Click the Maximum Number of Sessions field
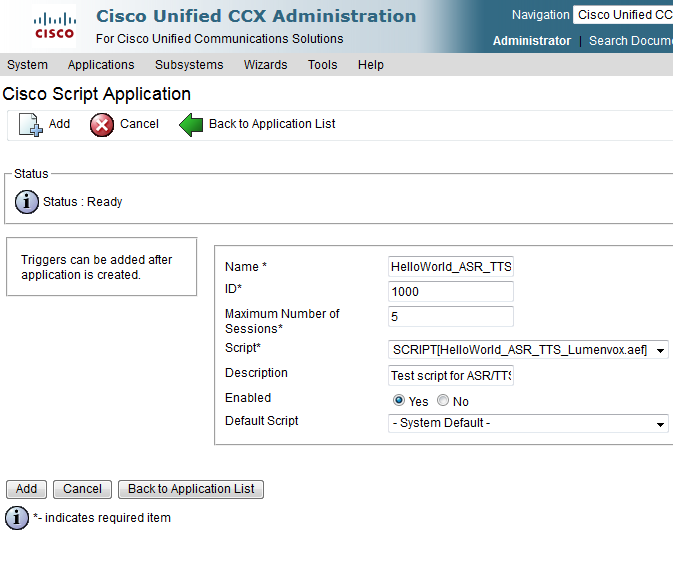673x565 pixels. point(451,316)
